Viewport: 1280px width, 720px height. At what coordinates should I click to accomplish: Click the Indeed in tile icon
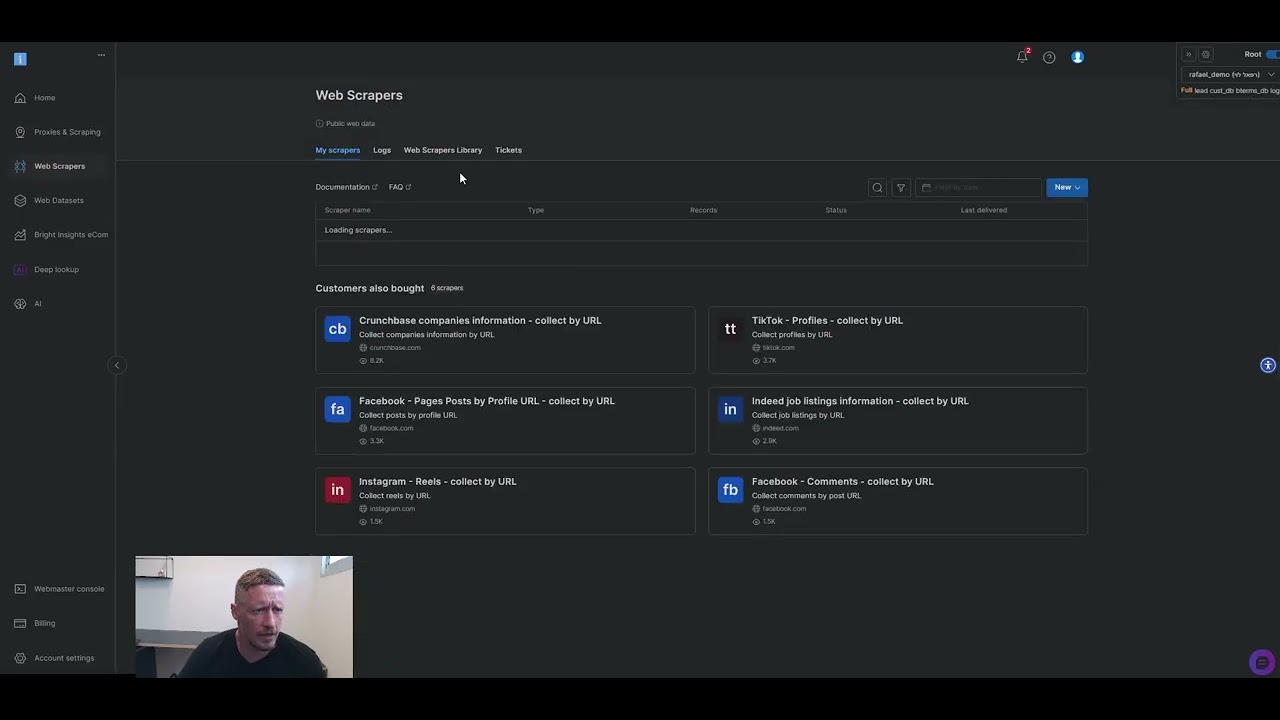click(x=730, y=409)
